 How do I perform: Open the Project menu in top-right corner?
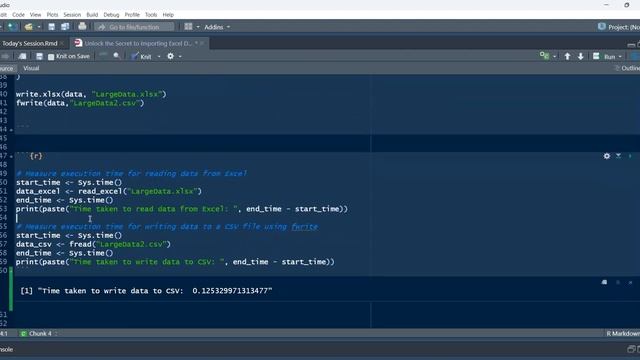click(619, 27)
